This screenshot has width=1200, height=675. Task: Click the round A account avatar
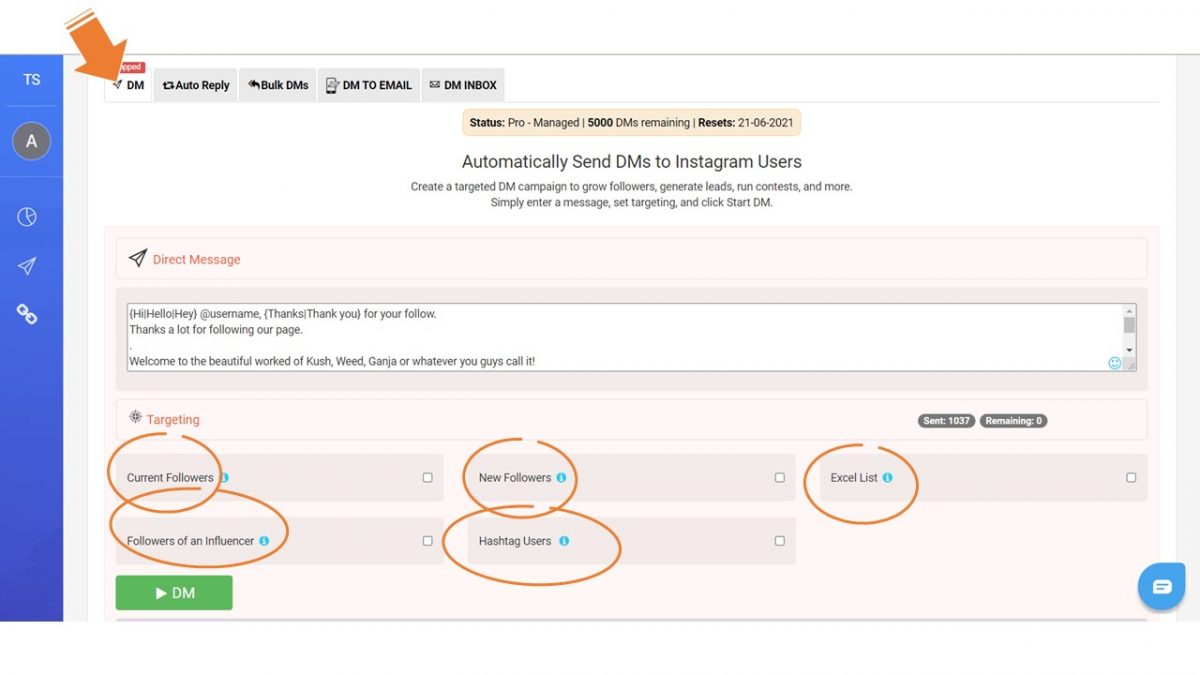pyautogui.click(x=31, y=142)
